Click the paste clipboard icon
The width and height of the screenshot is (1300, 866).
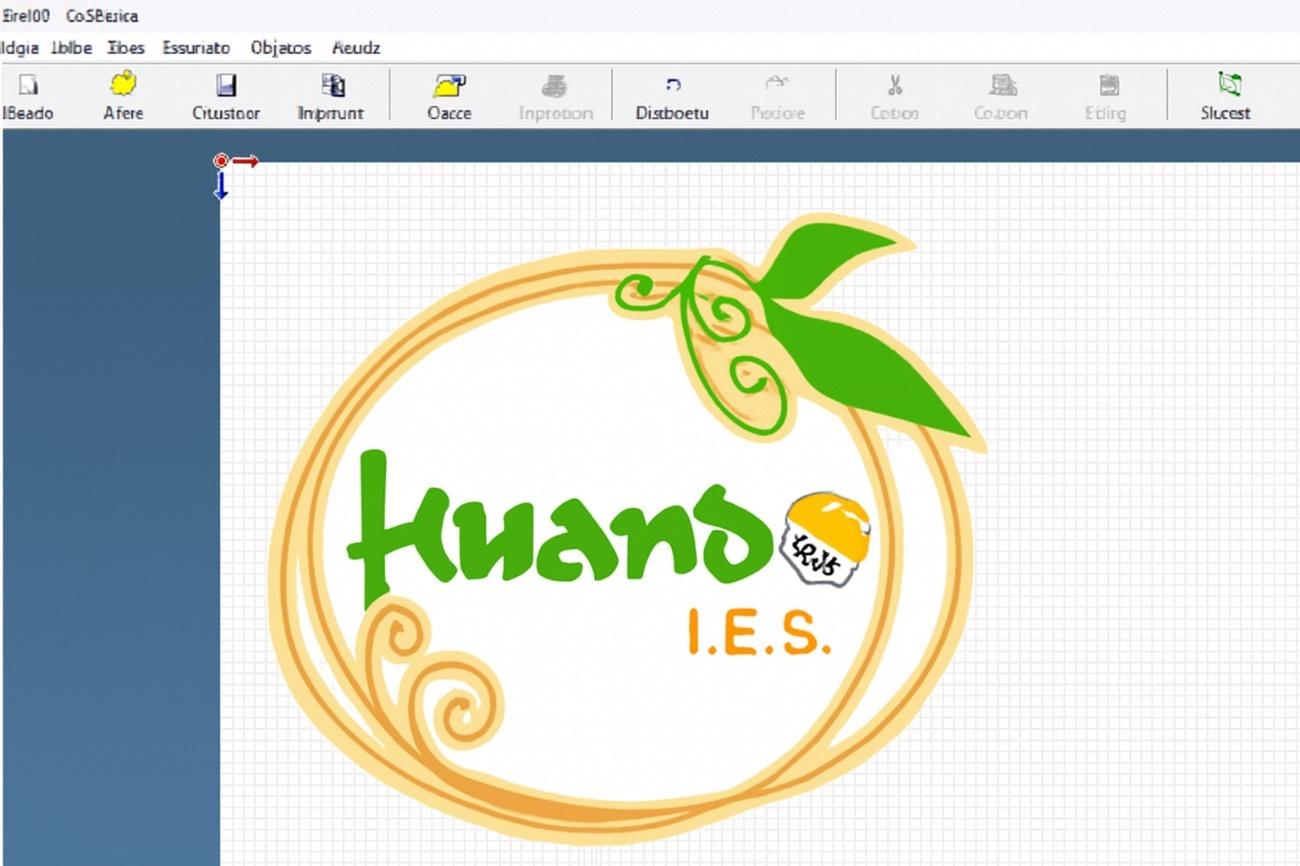1107,86
